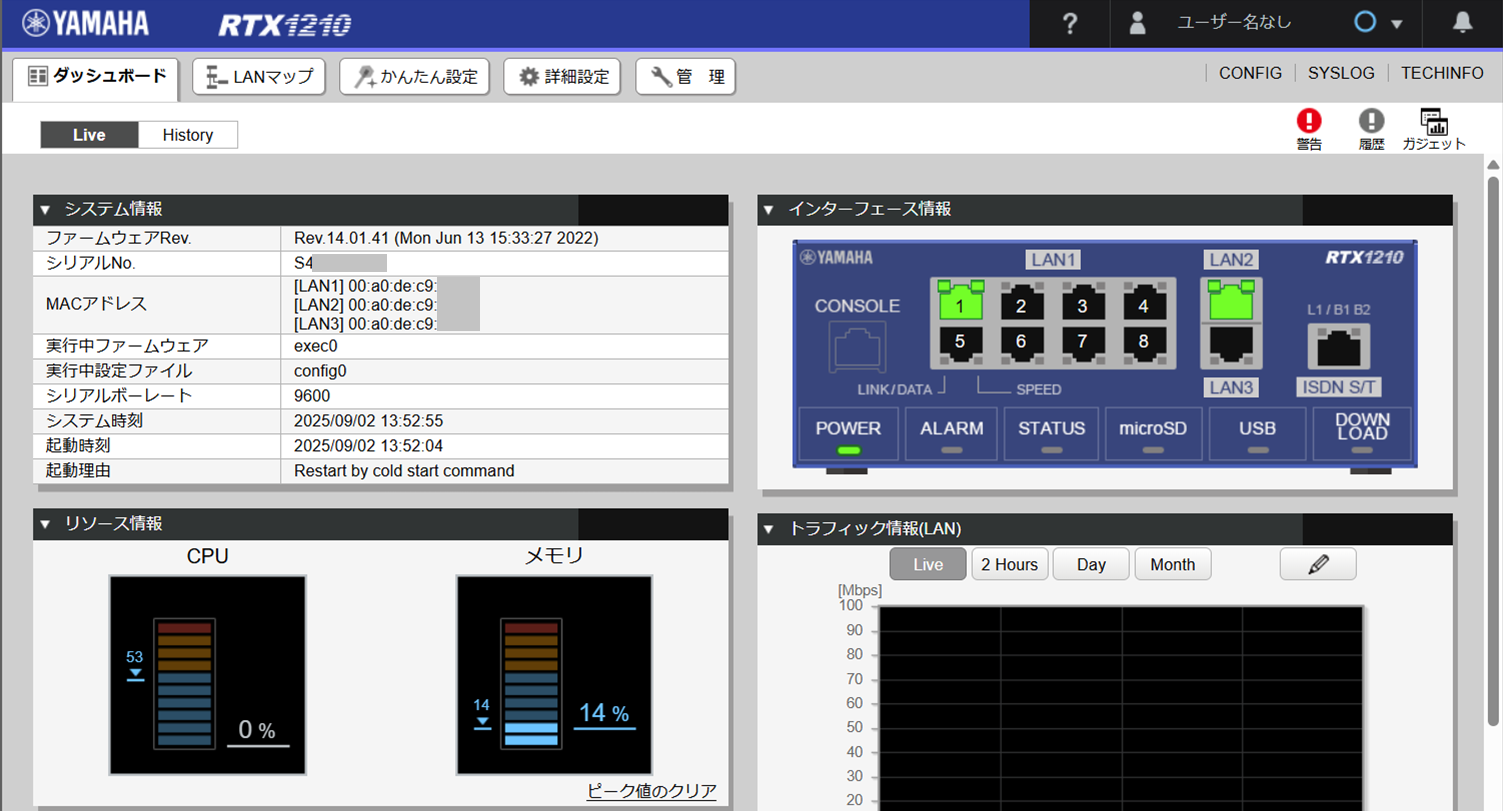The height and width of the screenshot is (811, 1503).
Task: Click ピーク値のクリア link
Action: pos(651,791)
